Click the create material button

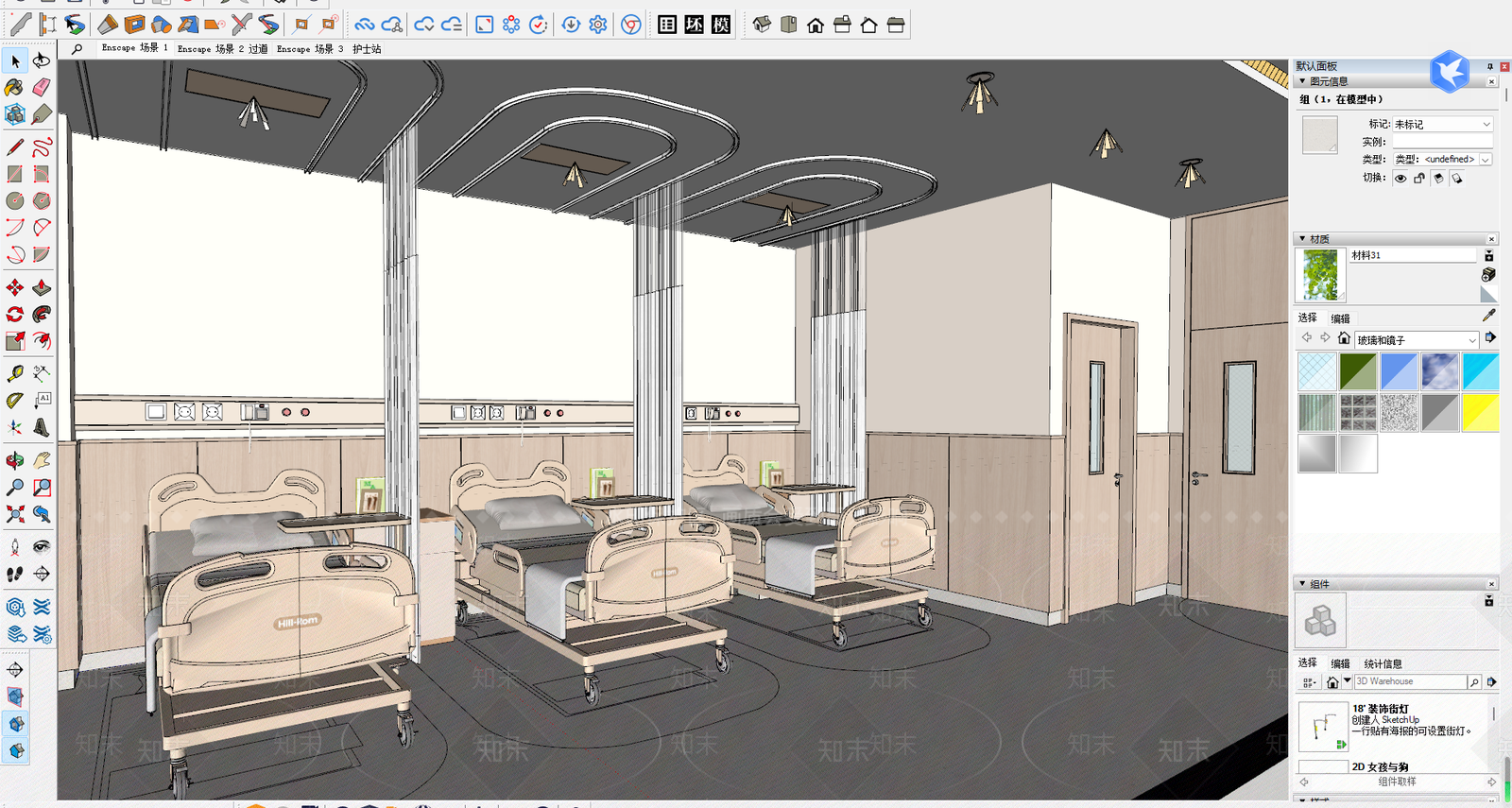pyautogui.click(x=1488, y=274)
